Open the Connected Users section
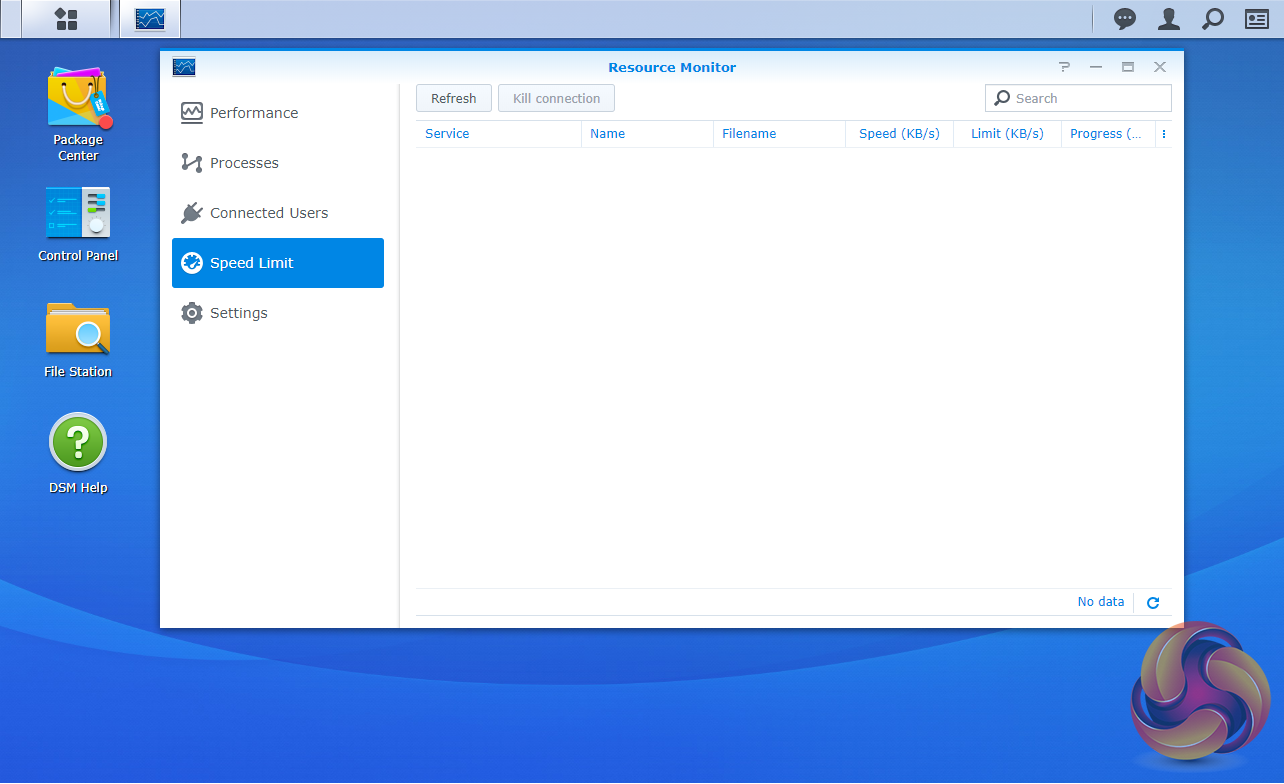The height and width of the screenshot is (784, 1284). [x=268, y=213]
